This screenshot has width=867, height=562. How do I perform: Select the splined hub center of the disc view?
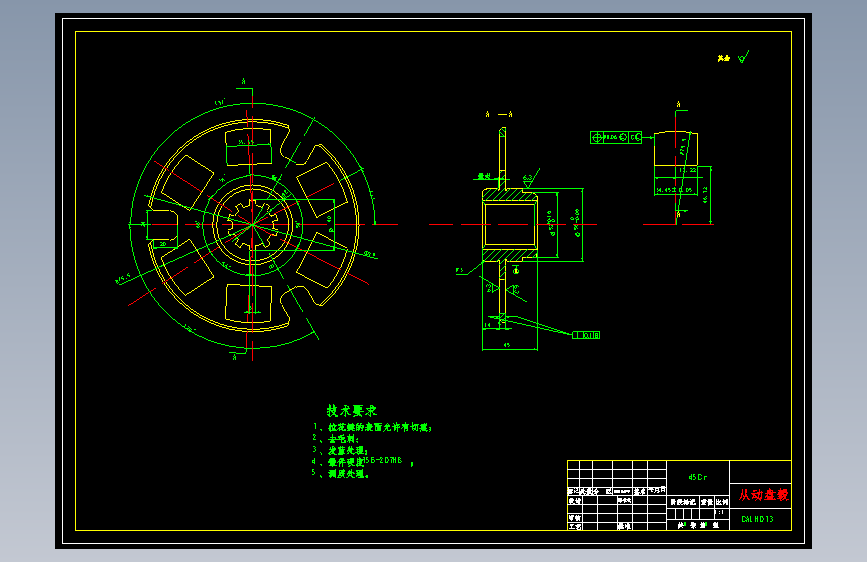[x=253, y=224]
